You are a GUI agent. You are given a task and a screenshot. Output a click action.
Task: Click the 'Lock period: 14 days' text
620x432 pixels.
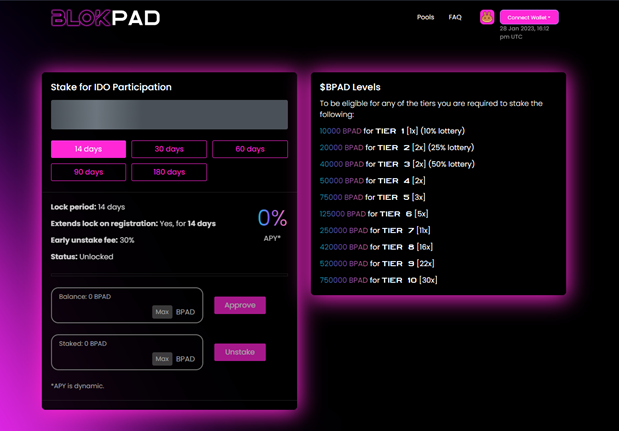coord(88,207)
